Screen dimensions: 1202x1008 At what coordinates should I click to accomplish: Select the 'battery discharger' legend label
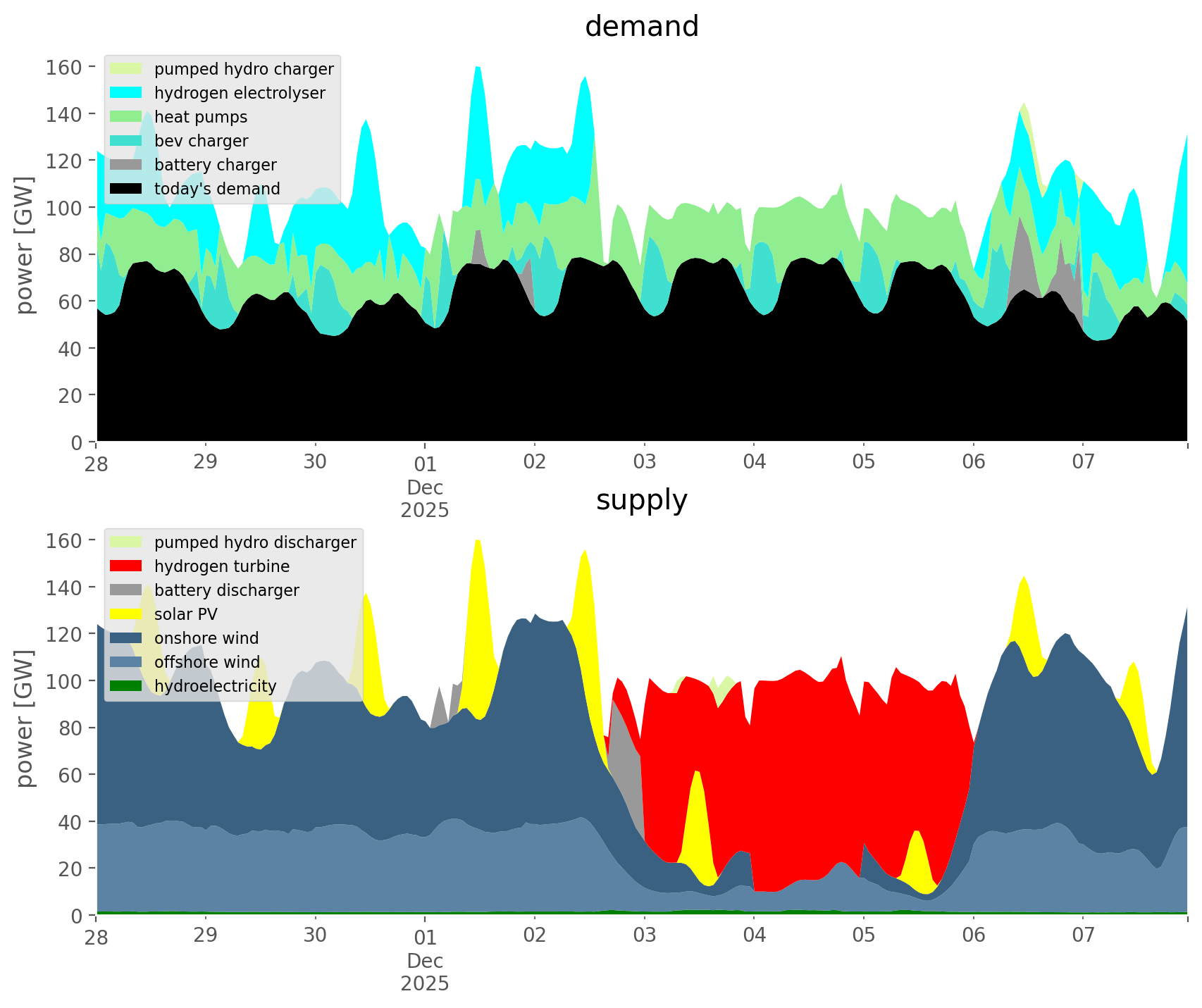(x=226, y=590)
